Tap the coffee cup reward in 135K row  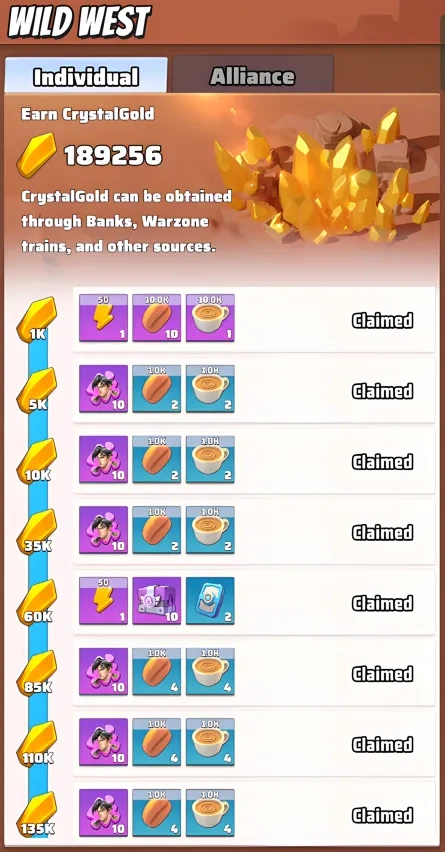tap(210, 812)
